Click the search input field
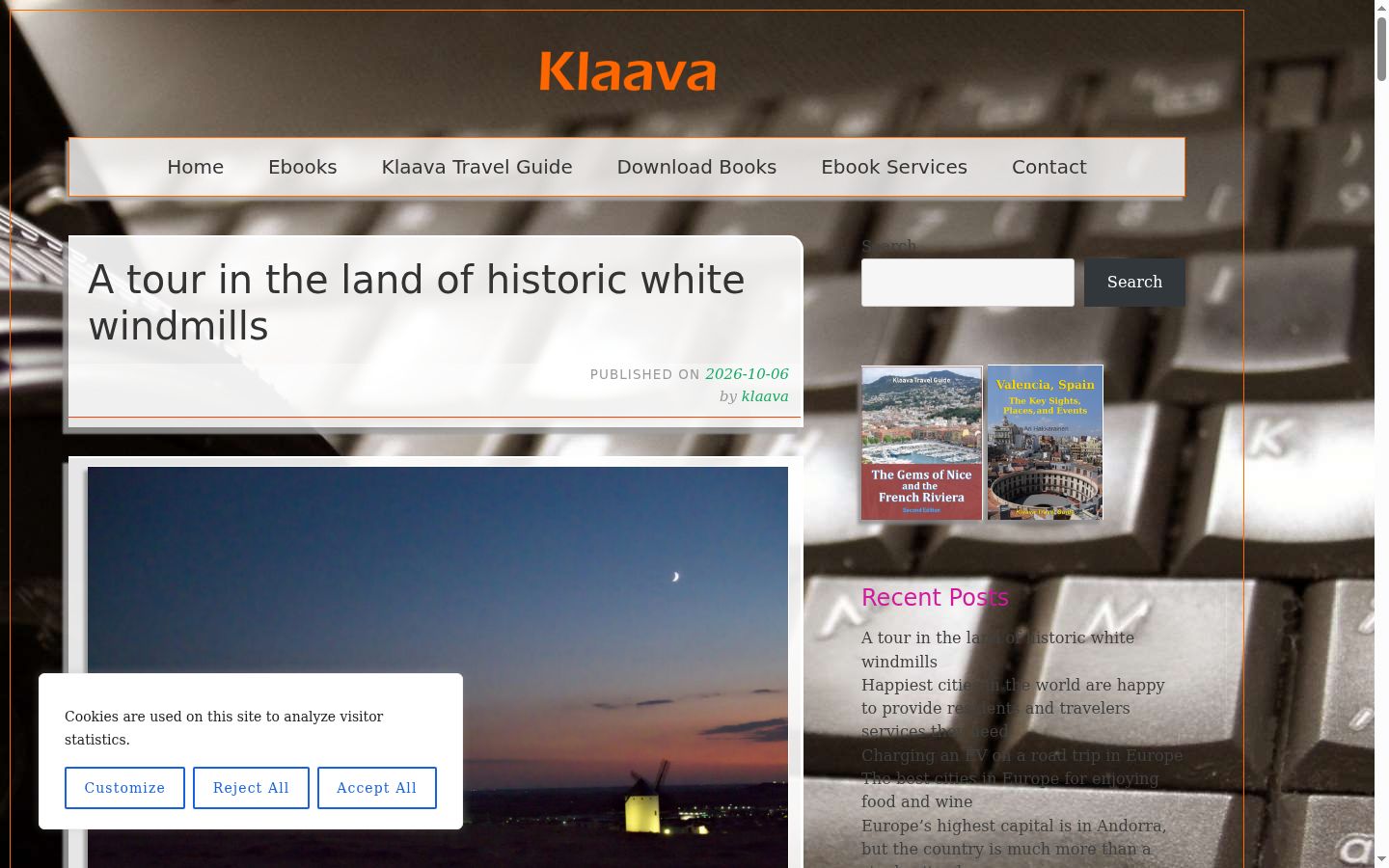The width and height of the screenshot is (1389, 868). 967,283
